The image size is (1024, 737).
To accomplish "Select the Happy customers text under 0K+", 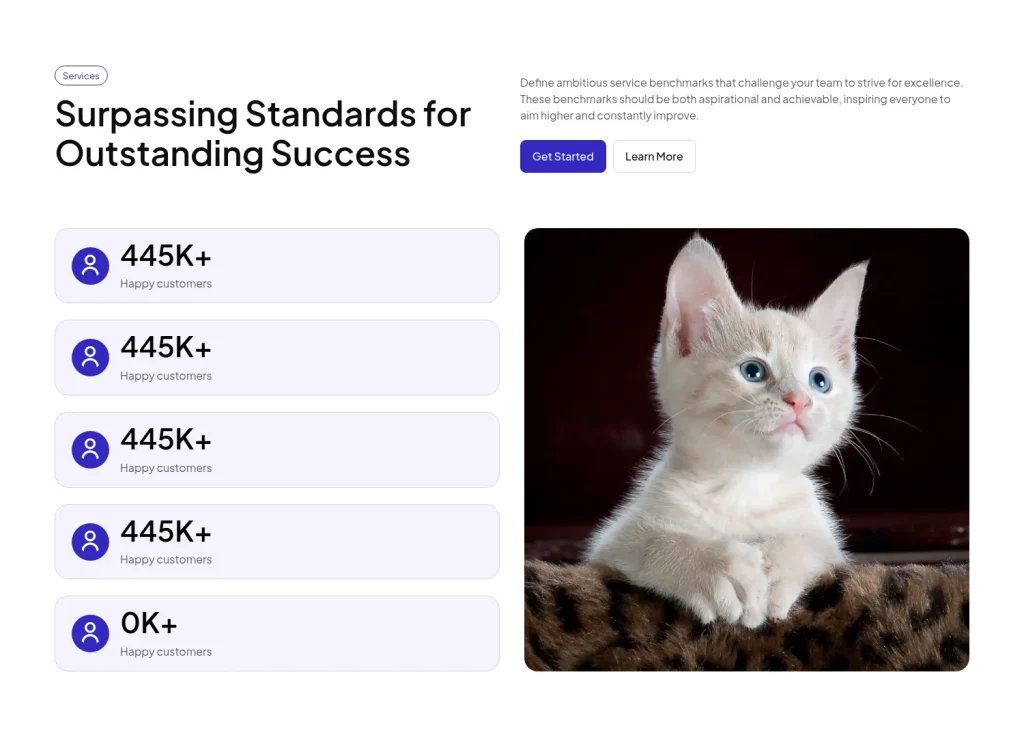I will click(x=166, y=651).
